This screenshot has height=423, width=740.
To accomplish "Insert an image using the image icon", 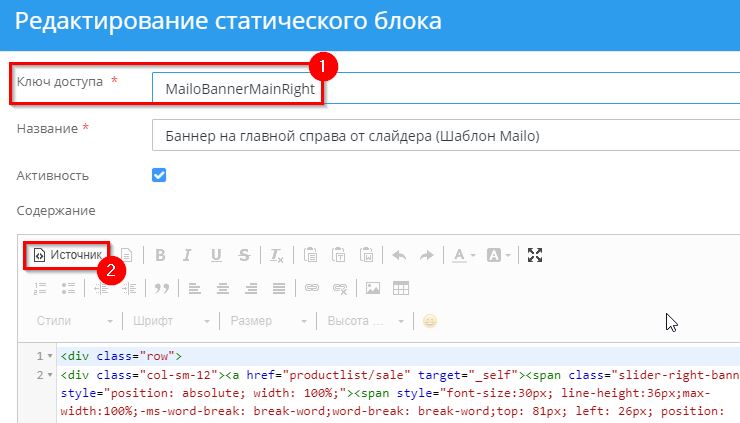I will tap(373, 288).
